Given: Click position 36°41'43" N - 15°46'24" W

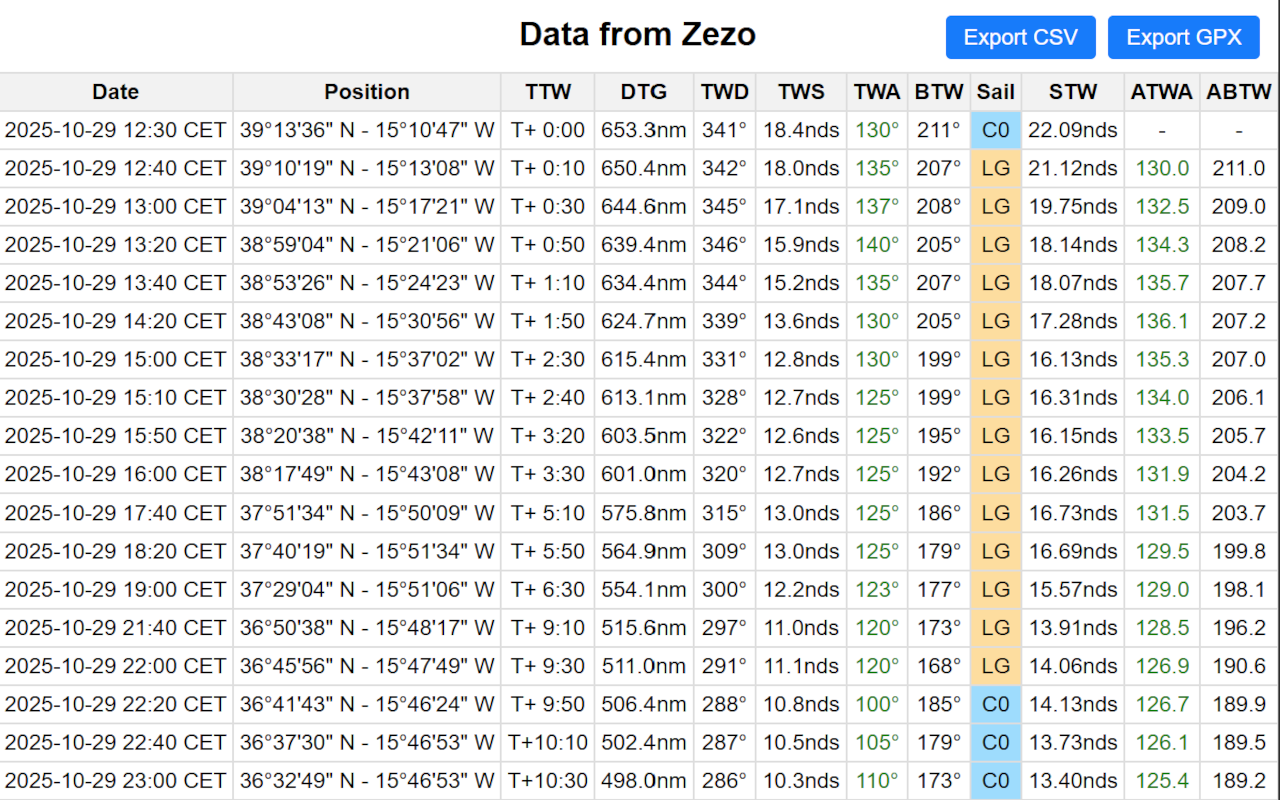Looking at the screenshot, I should (367, 704).
